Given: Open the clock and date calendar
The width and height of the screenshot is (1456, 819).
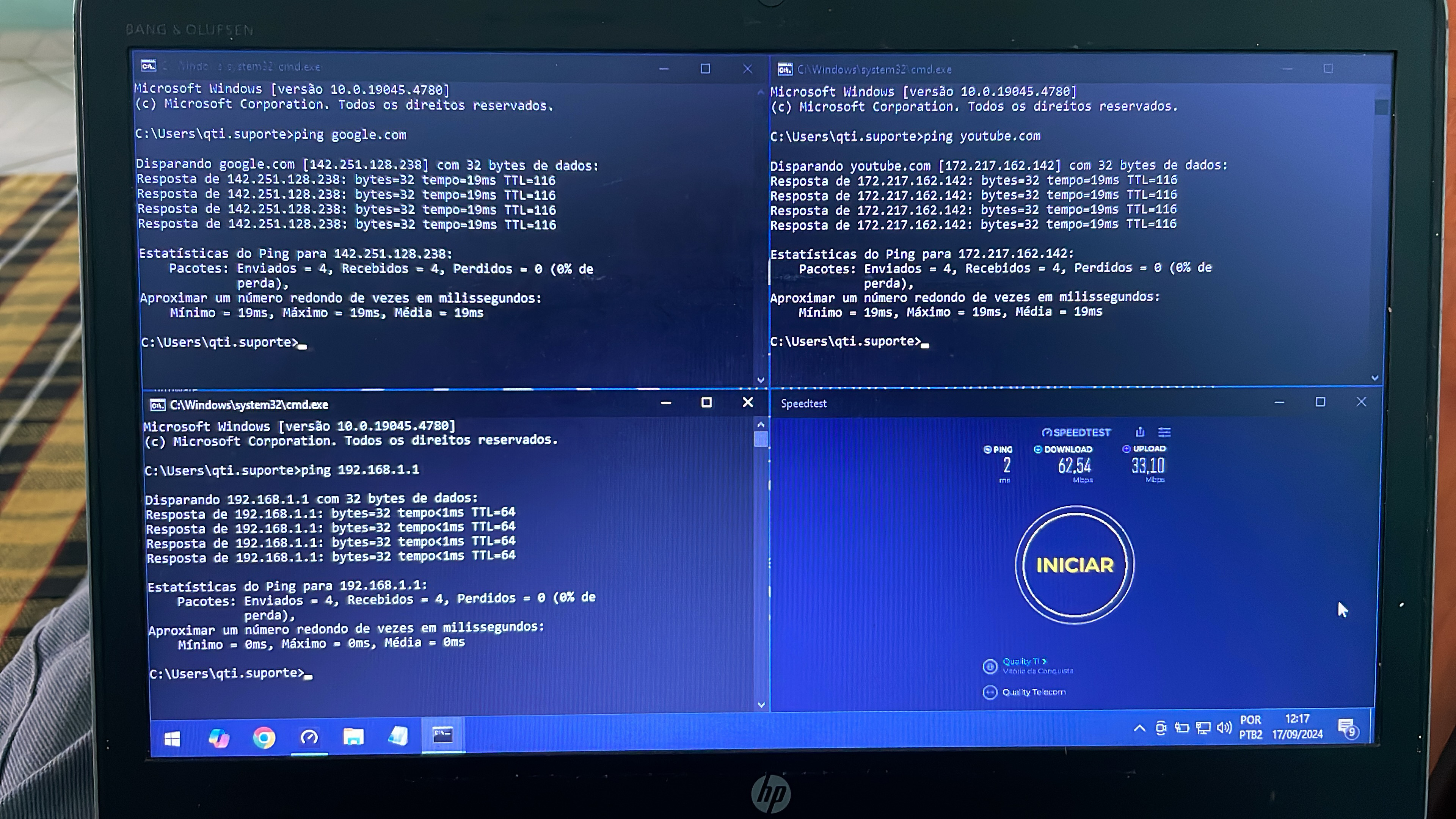Looking at the screenshot, I should [x=1297, y=726].
